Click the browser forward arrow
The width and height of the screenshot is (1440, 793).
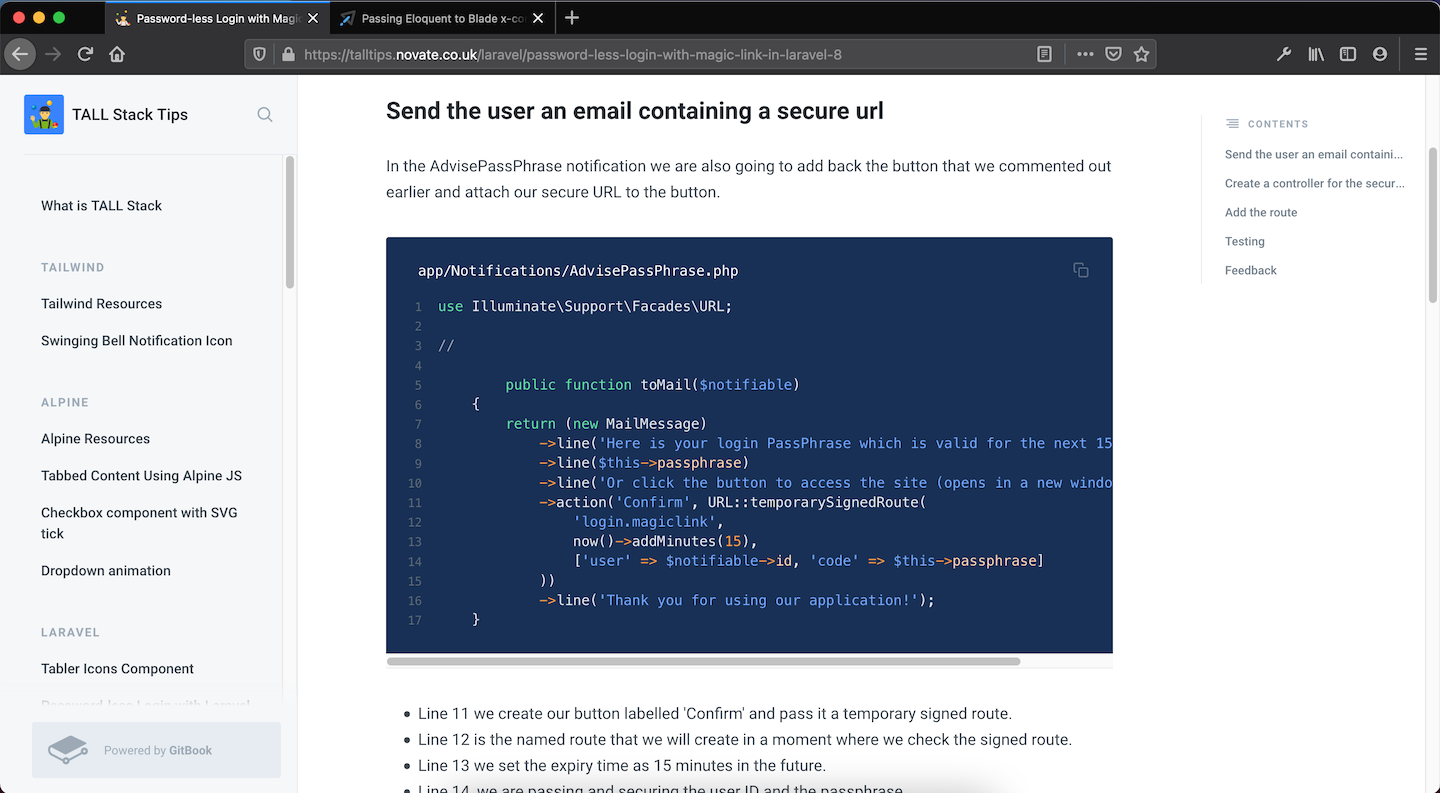tap(53, 54)
